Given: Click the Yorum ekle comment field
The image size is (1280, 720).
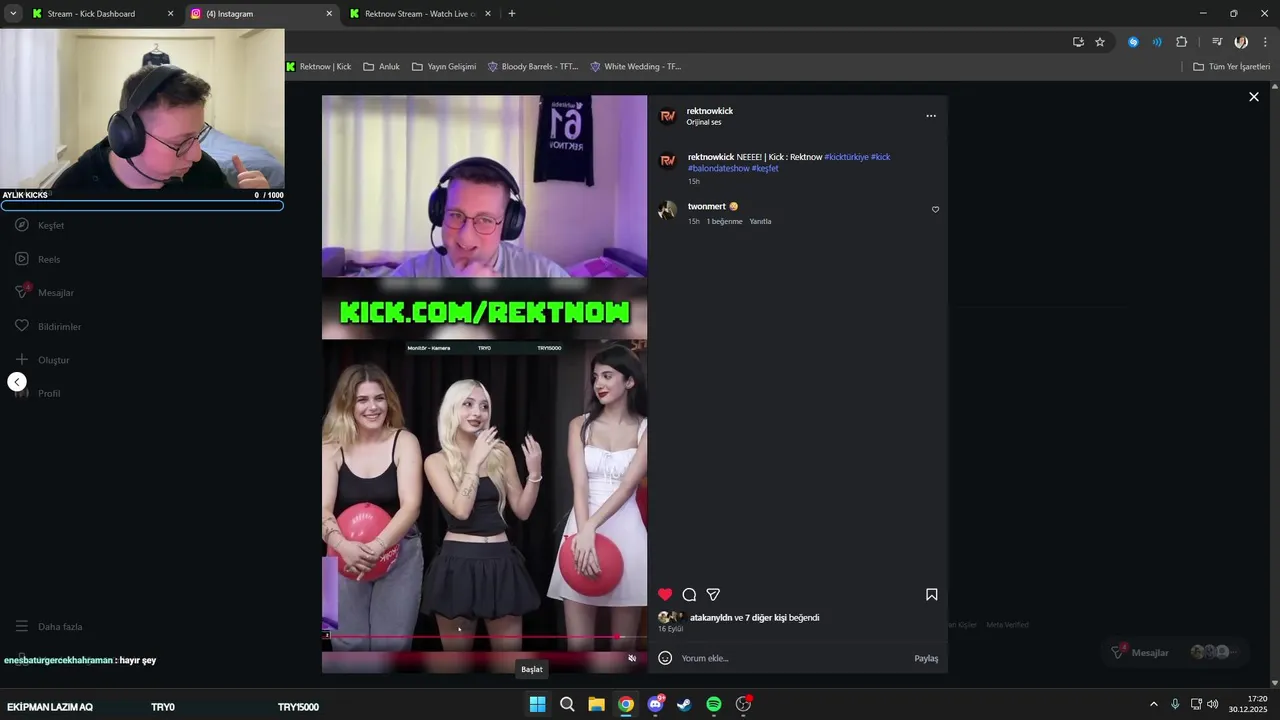Looking at the screenshot, I should 790,658.
